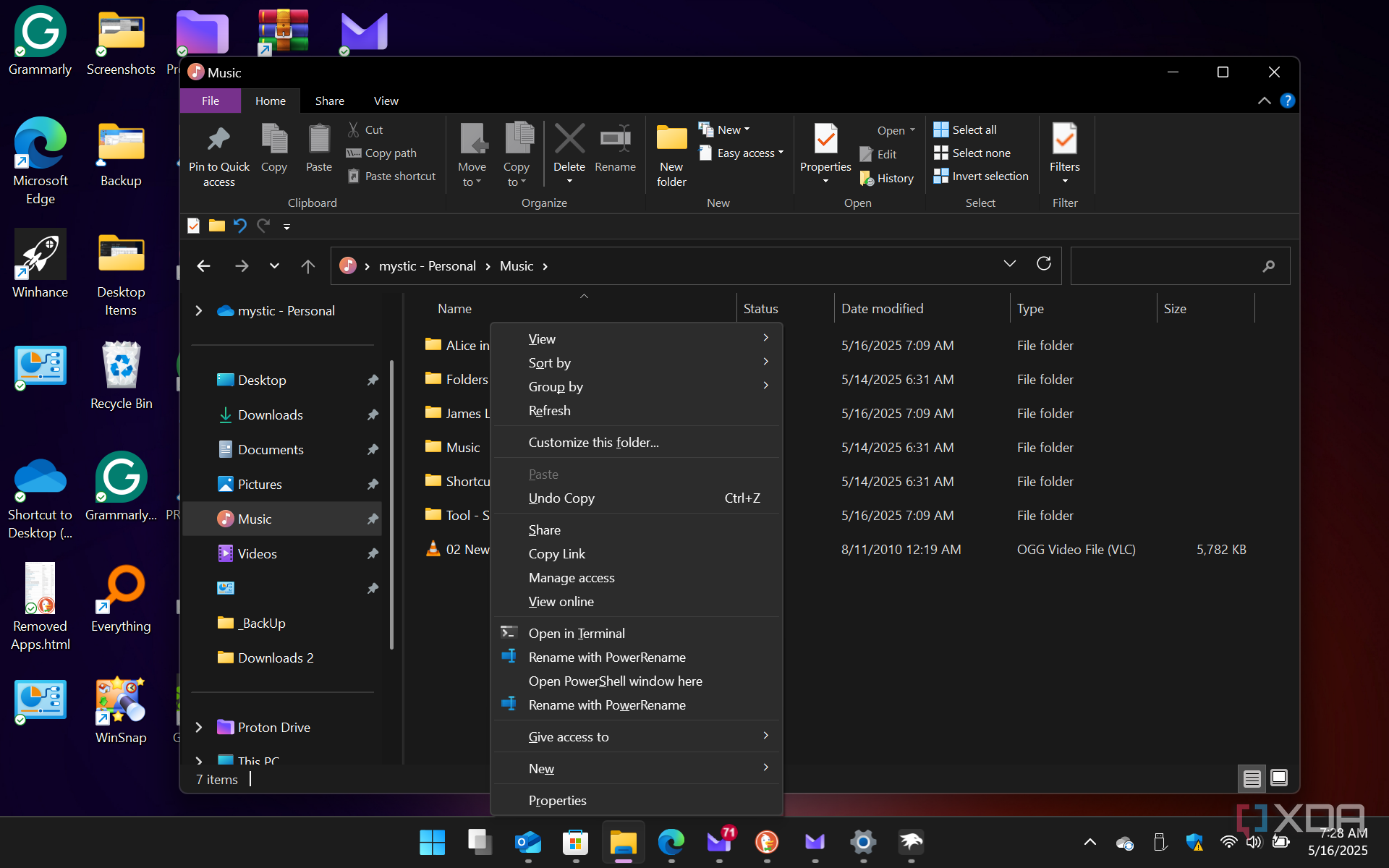Click the History button in ribbon

(887, 178)
